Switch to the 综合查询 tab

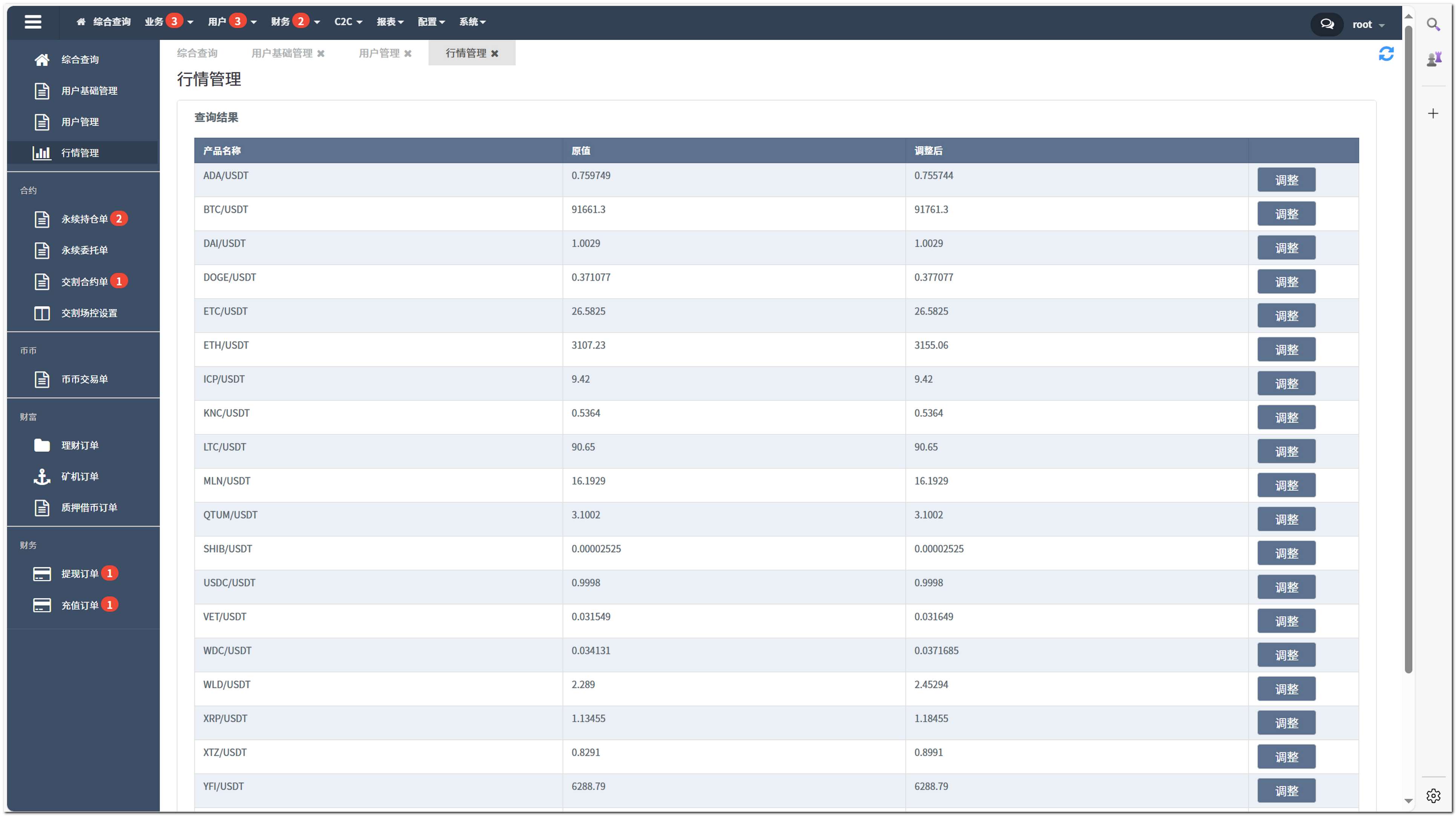pos(197,53)
